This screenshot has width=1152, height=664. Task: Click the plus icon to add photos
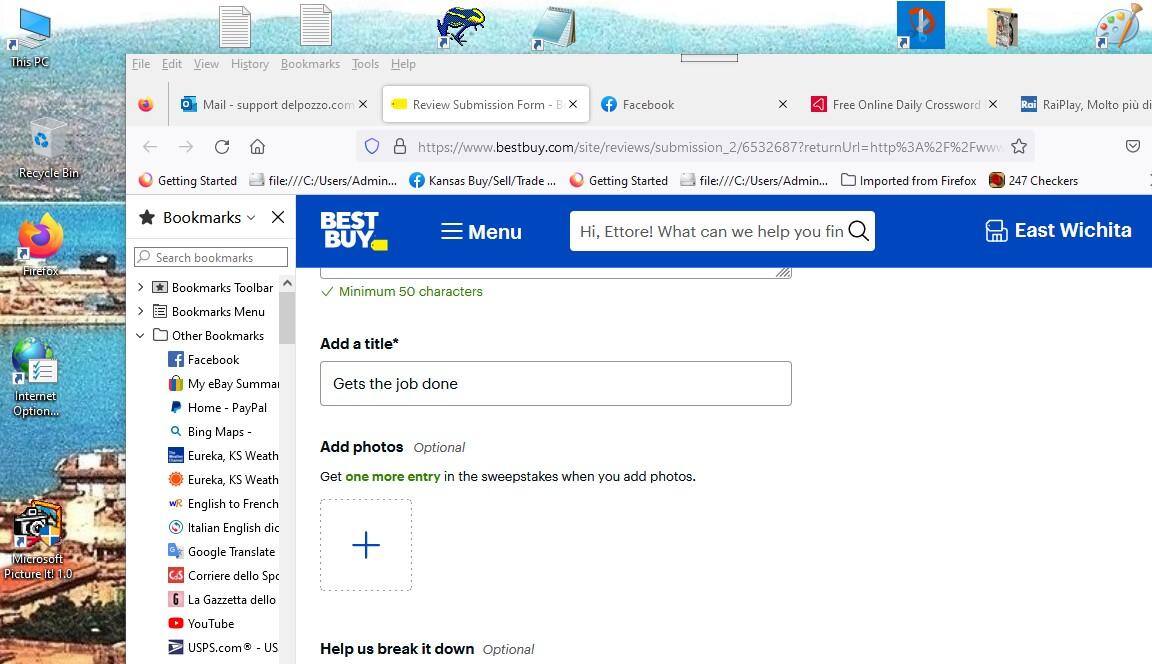pyautogui.click(x=366, y=545)
